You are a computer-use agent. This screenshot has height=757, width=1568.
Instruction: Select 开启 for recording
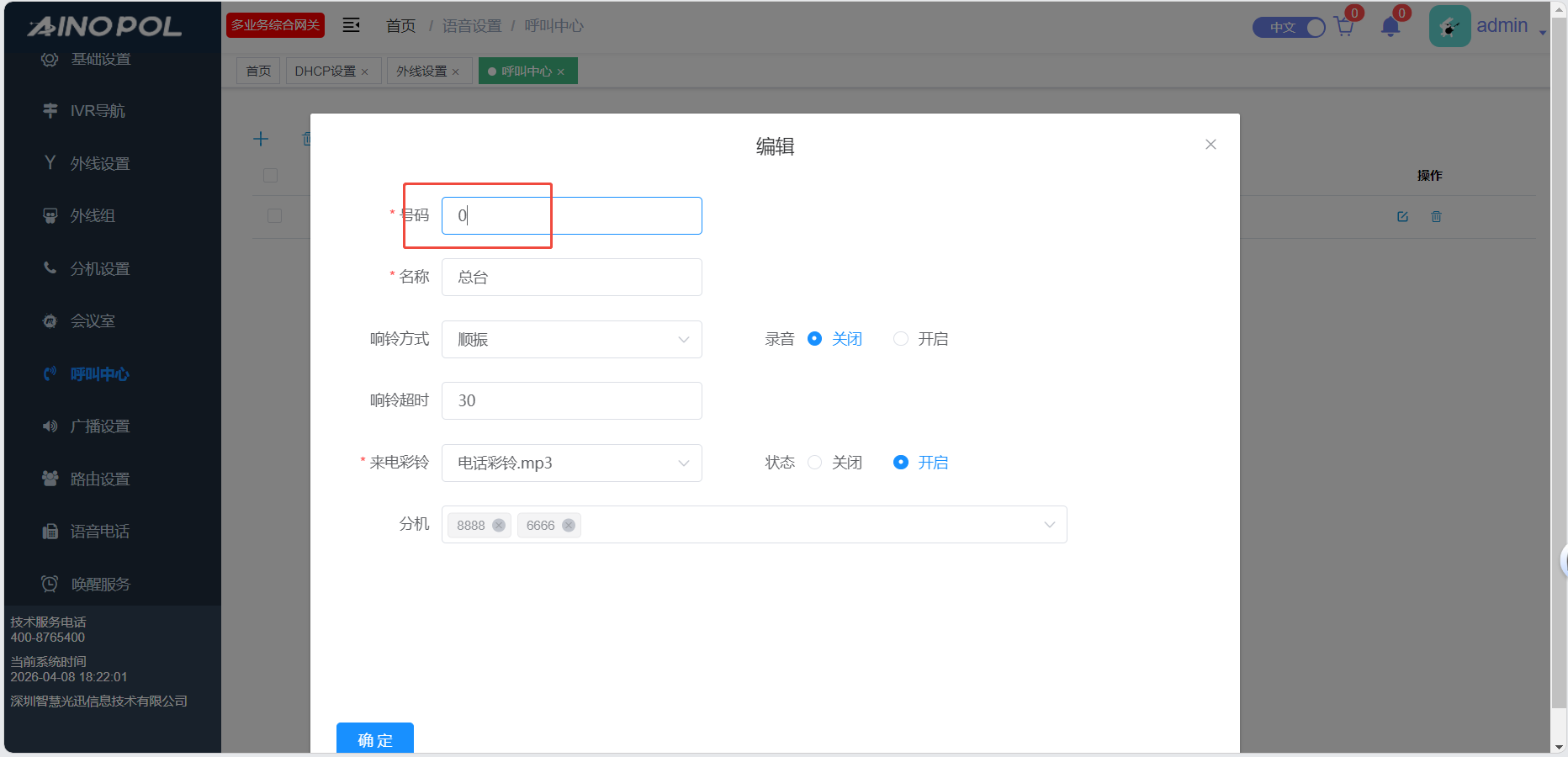pyautogui.click(x=901, y=339)
